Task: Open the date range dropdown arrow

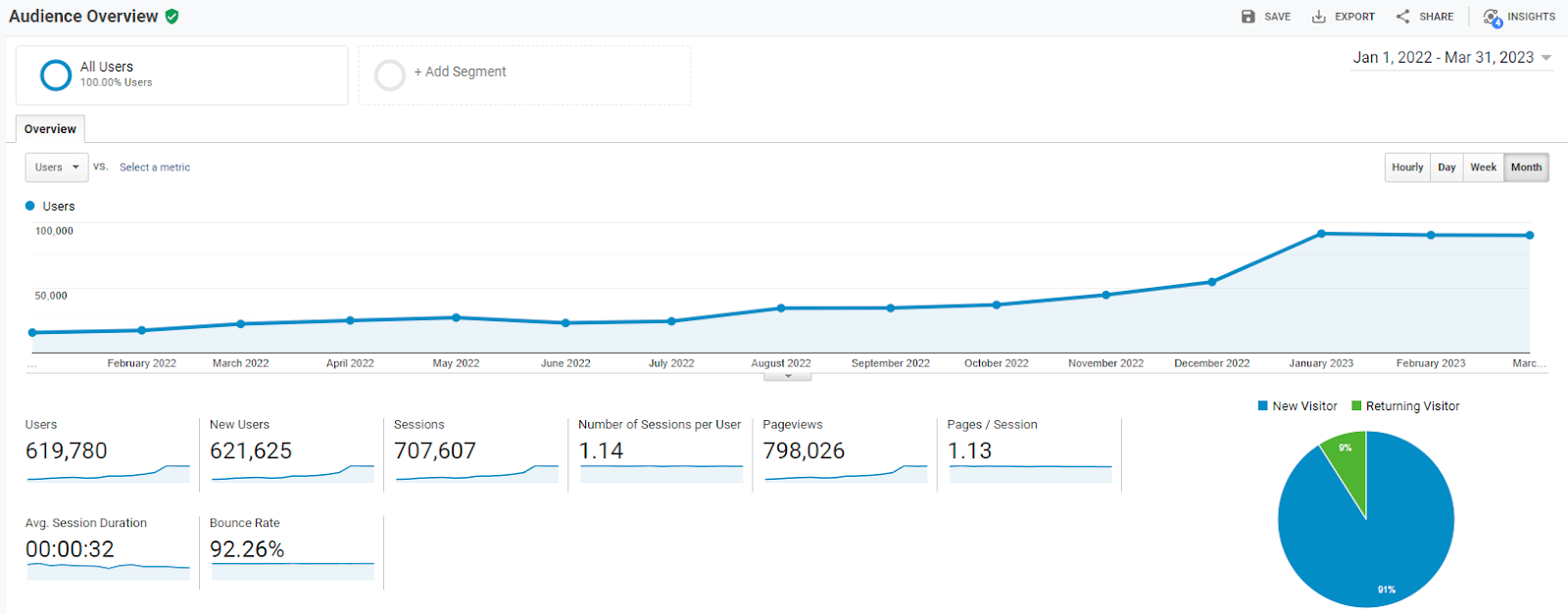Action: click(x=1546, y=58)
